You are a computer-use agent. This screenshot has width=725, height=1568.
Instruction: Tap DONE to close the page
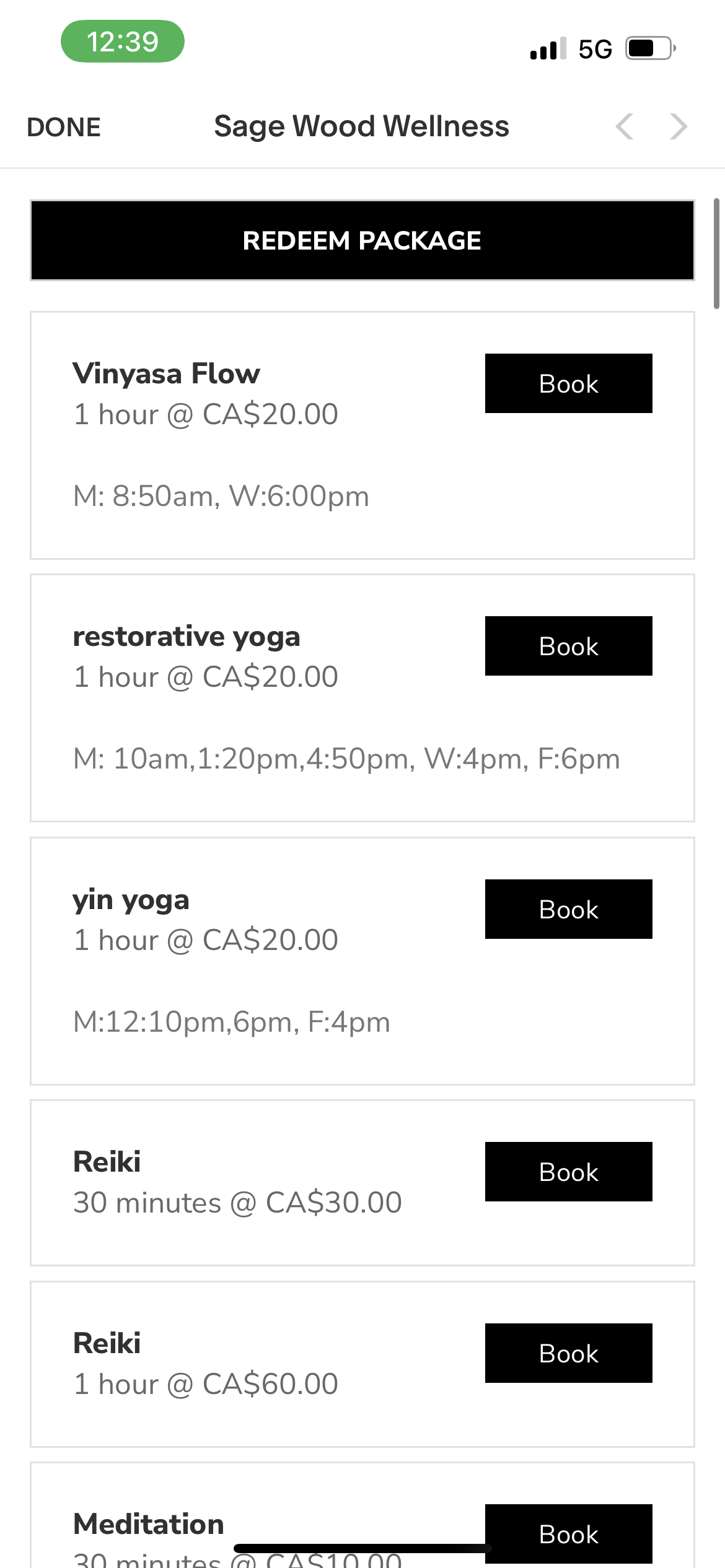(x=64, y=127)
